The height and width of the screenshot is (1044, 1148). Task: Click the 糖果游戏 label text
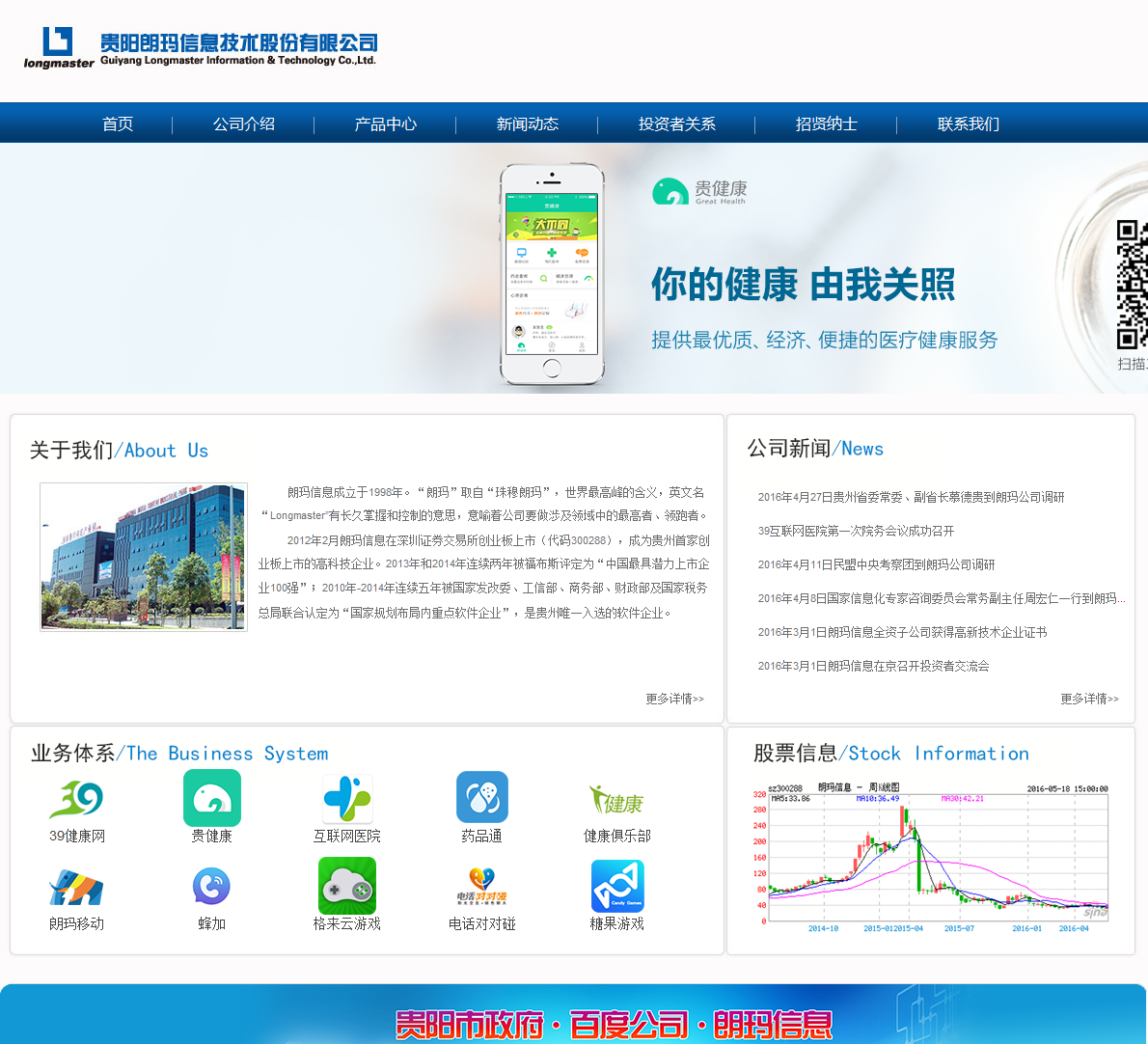tap(617, 924)
